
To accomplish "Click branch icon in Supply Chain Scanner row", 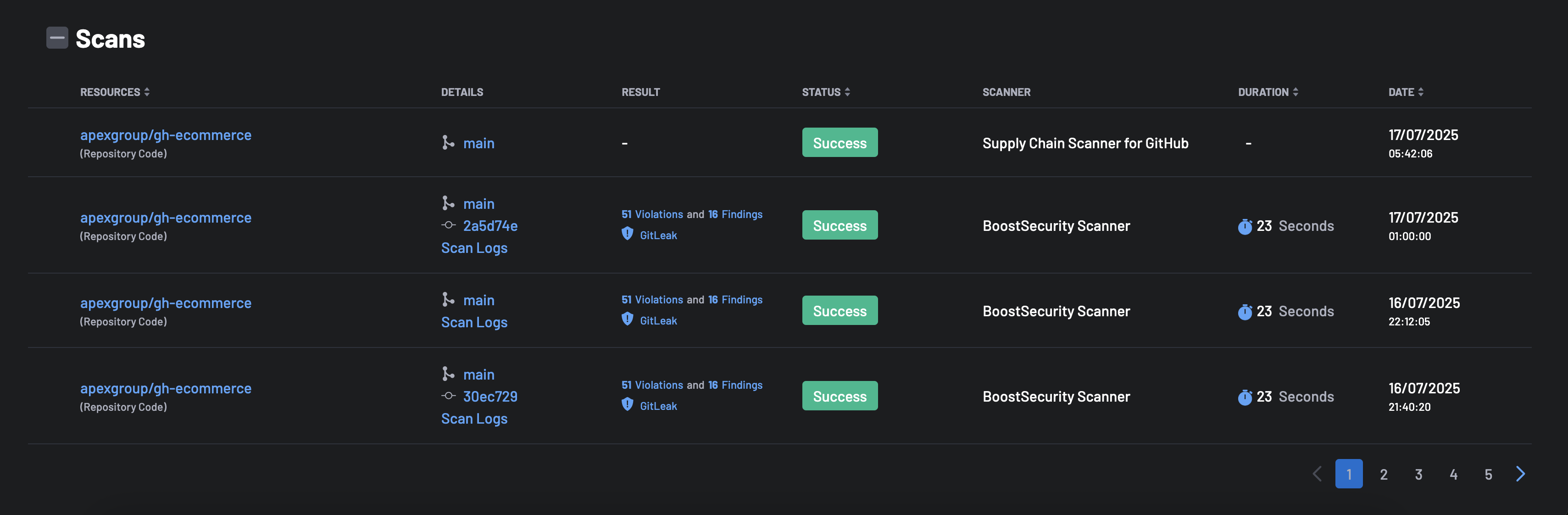I will coord(448,142).
